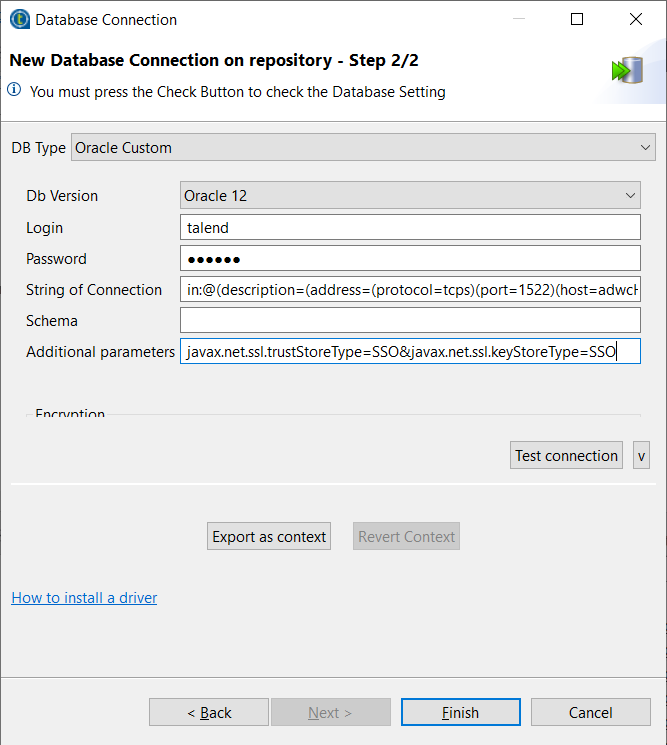Click Export as context
Image resolution: width=667 pixels, height=745 pixels.
click(x=269, y=537)
